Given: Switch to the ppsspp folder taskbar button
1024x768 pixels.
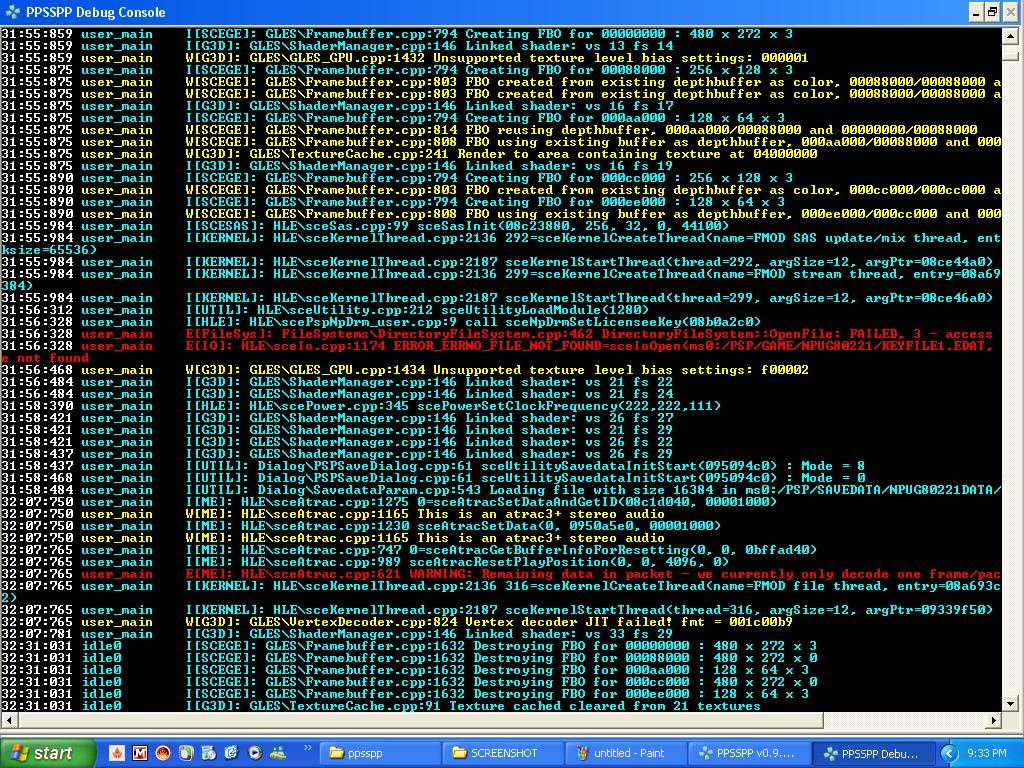Looking at the screenshot, I should [382, 753].
